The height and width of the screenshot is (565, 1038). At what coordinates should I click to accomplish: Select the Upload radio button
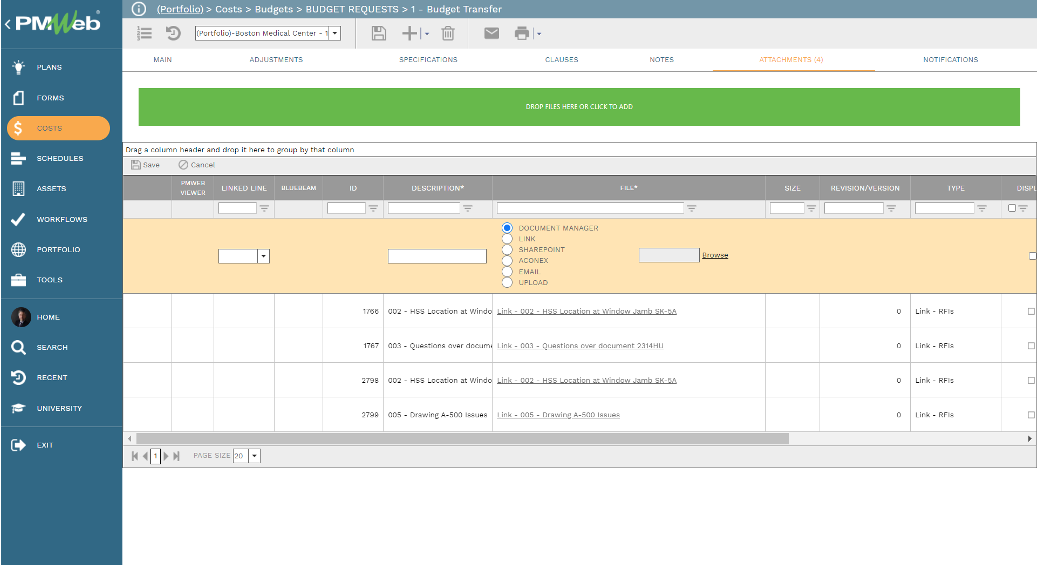[507, 282]
